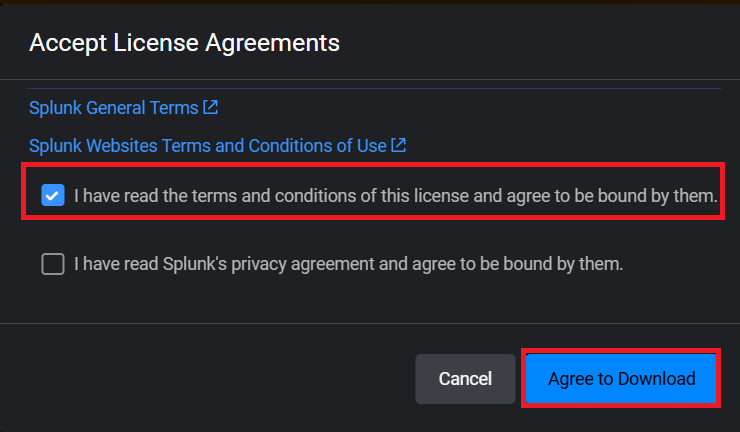Select the word "Splunk" in General Terms link
Screen dimensions: 740x432
55,108
